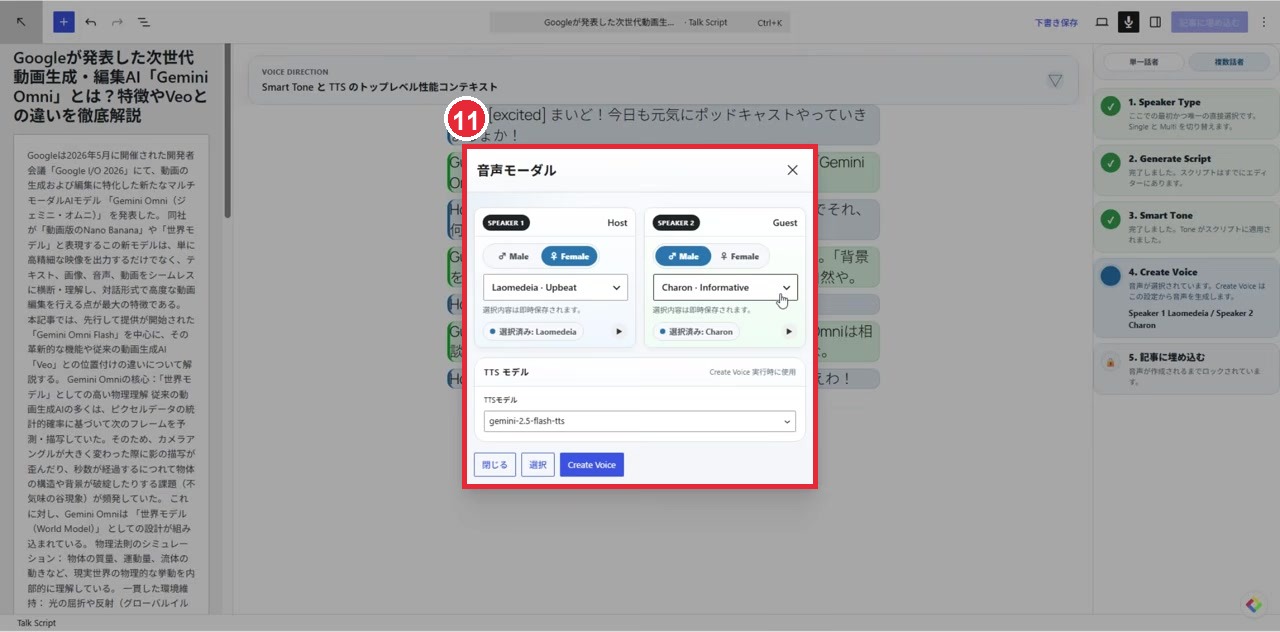The height and width of the screenshot is (632, 1280).
Task: Open the Charon · Informative voice dropdown
Action: (725, 288)
